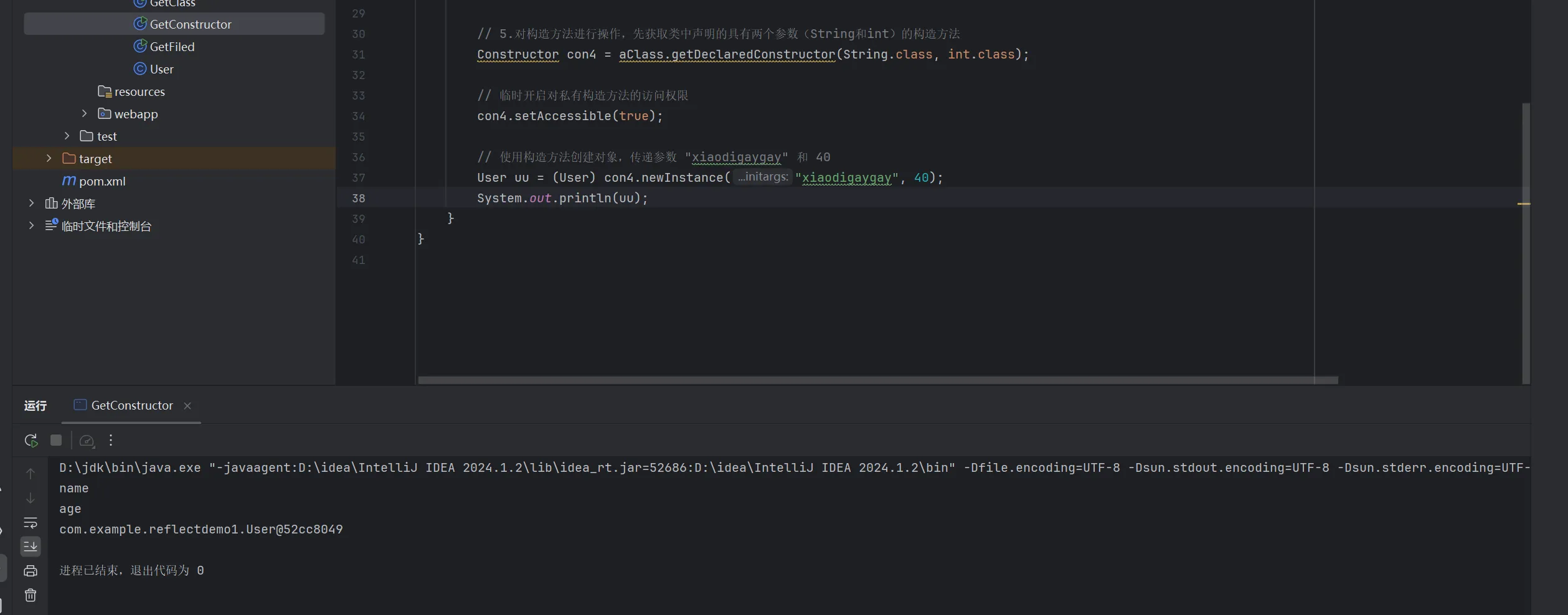Expand the webapp folder
The height and width of the screenshot is (615, 1568).
85,114
